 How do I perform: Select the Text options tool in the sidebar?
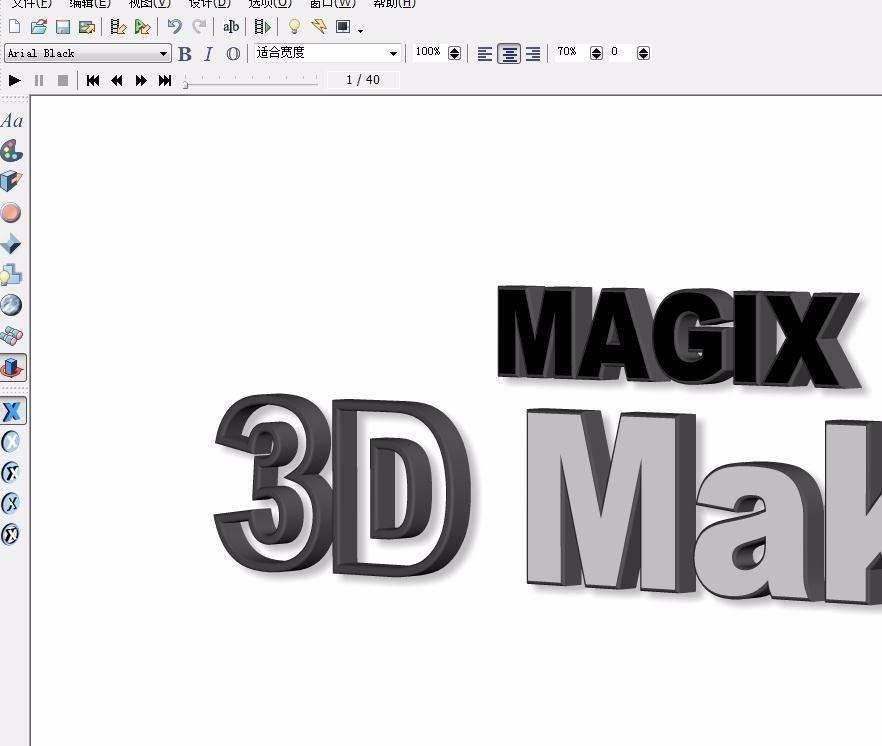click(x=12, y=120)
